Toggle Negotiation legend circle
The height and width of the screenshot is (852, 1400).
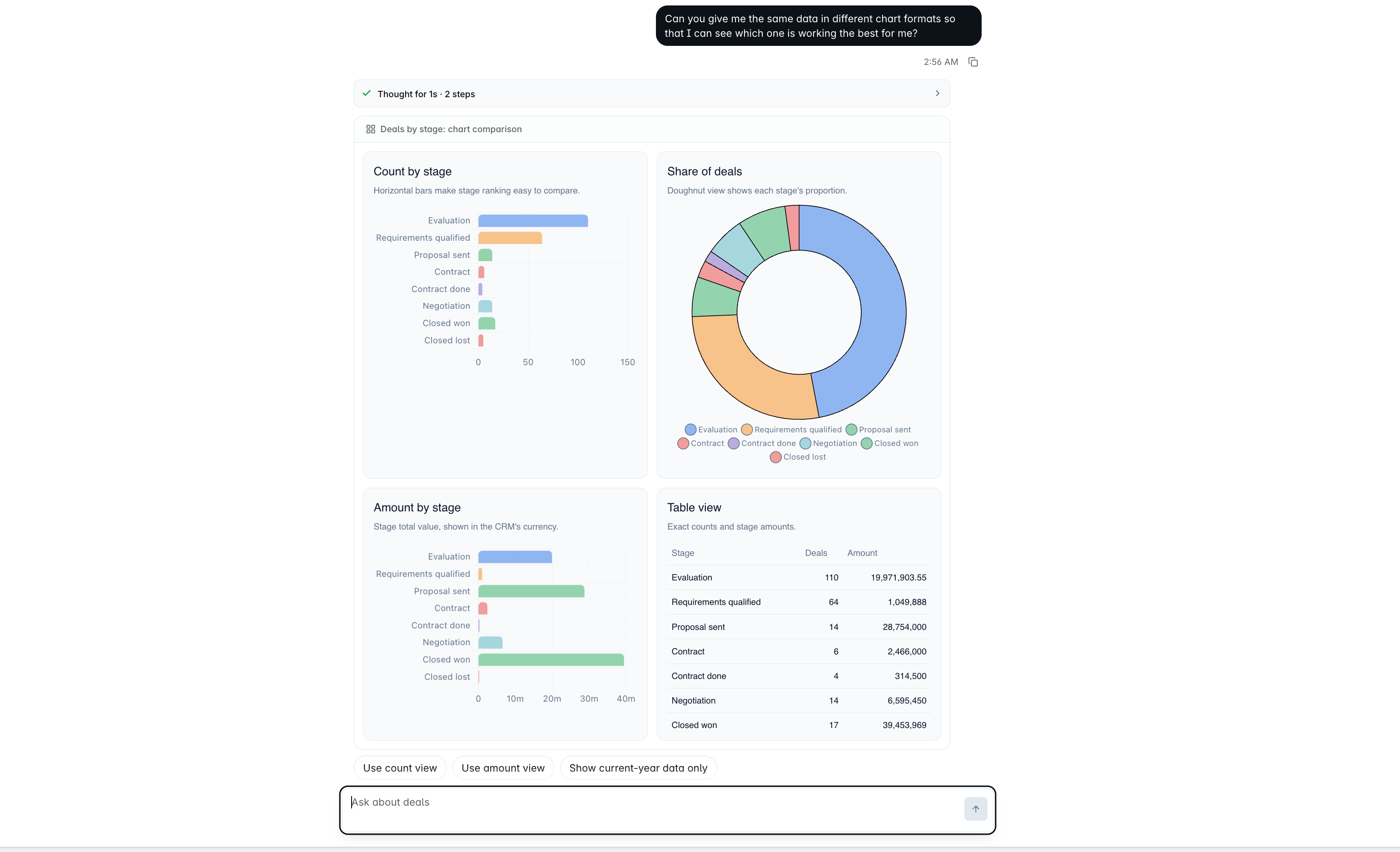[805, 444]
